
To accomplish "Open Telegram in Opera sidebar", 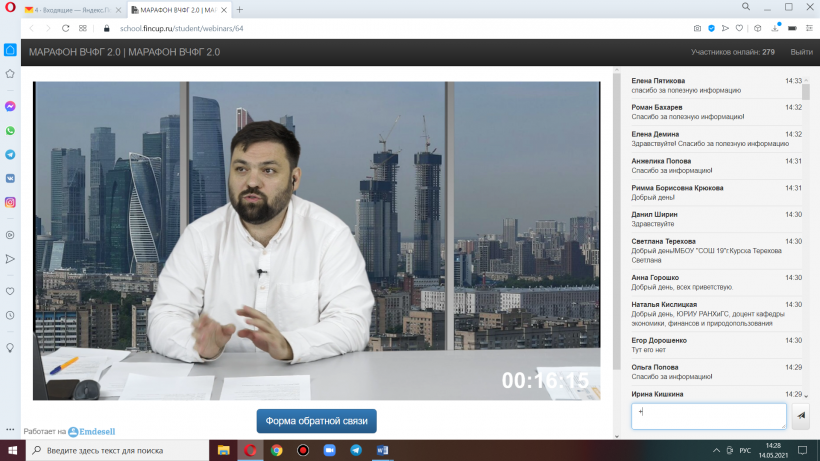I will coord(10,155).
